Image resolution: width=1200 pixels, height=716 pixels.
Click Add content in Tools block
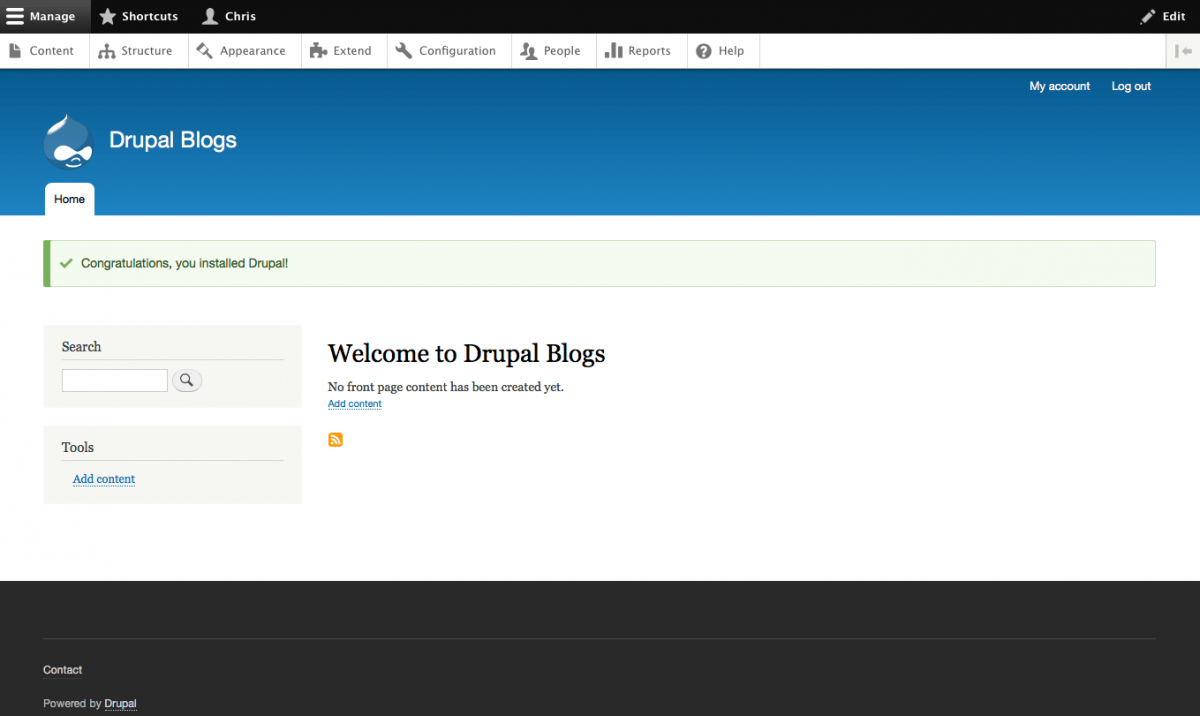(x=104, y=479)
